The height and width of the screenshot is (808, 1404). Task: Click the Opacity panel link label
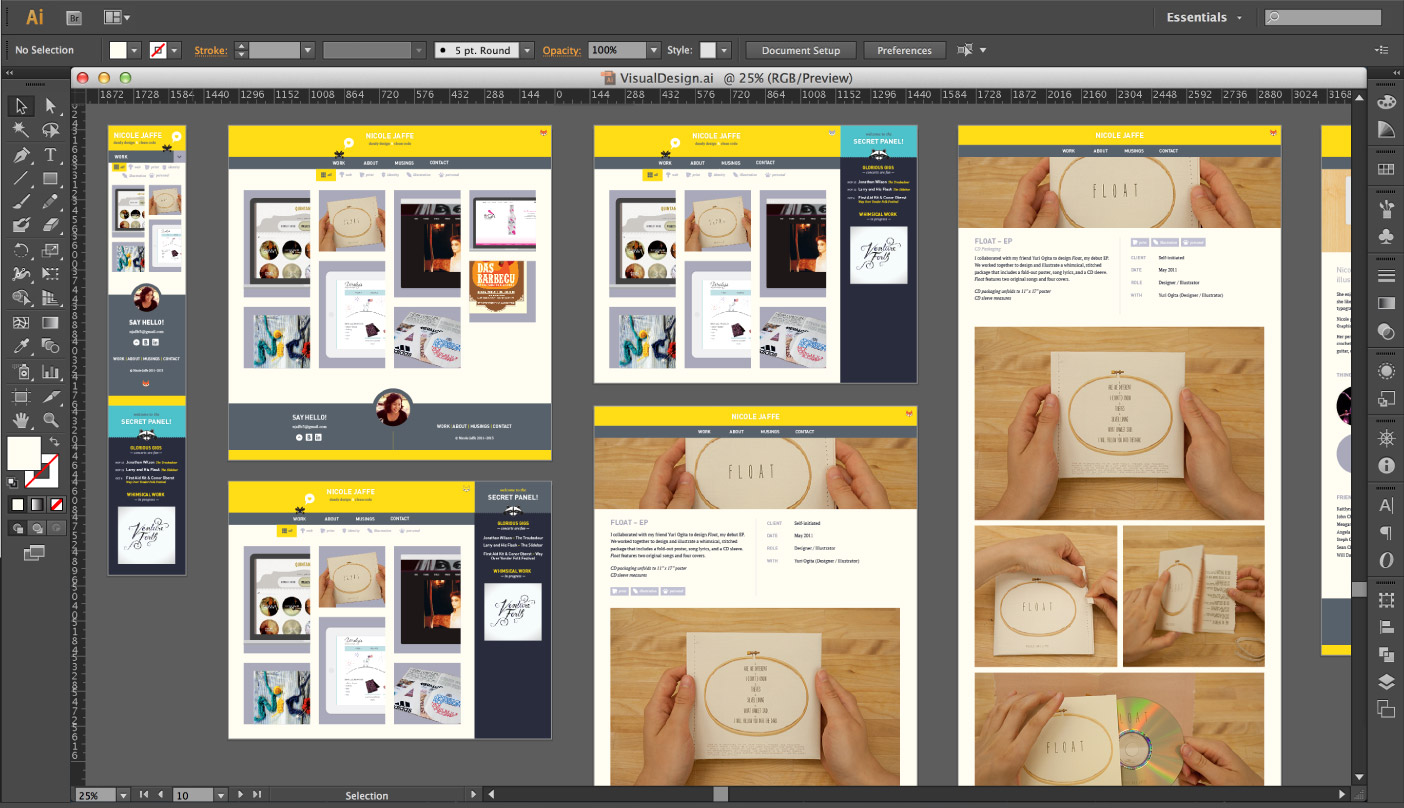[x=562, y=50]
